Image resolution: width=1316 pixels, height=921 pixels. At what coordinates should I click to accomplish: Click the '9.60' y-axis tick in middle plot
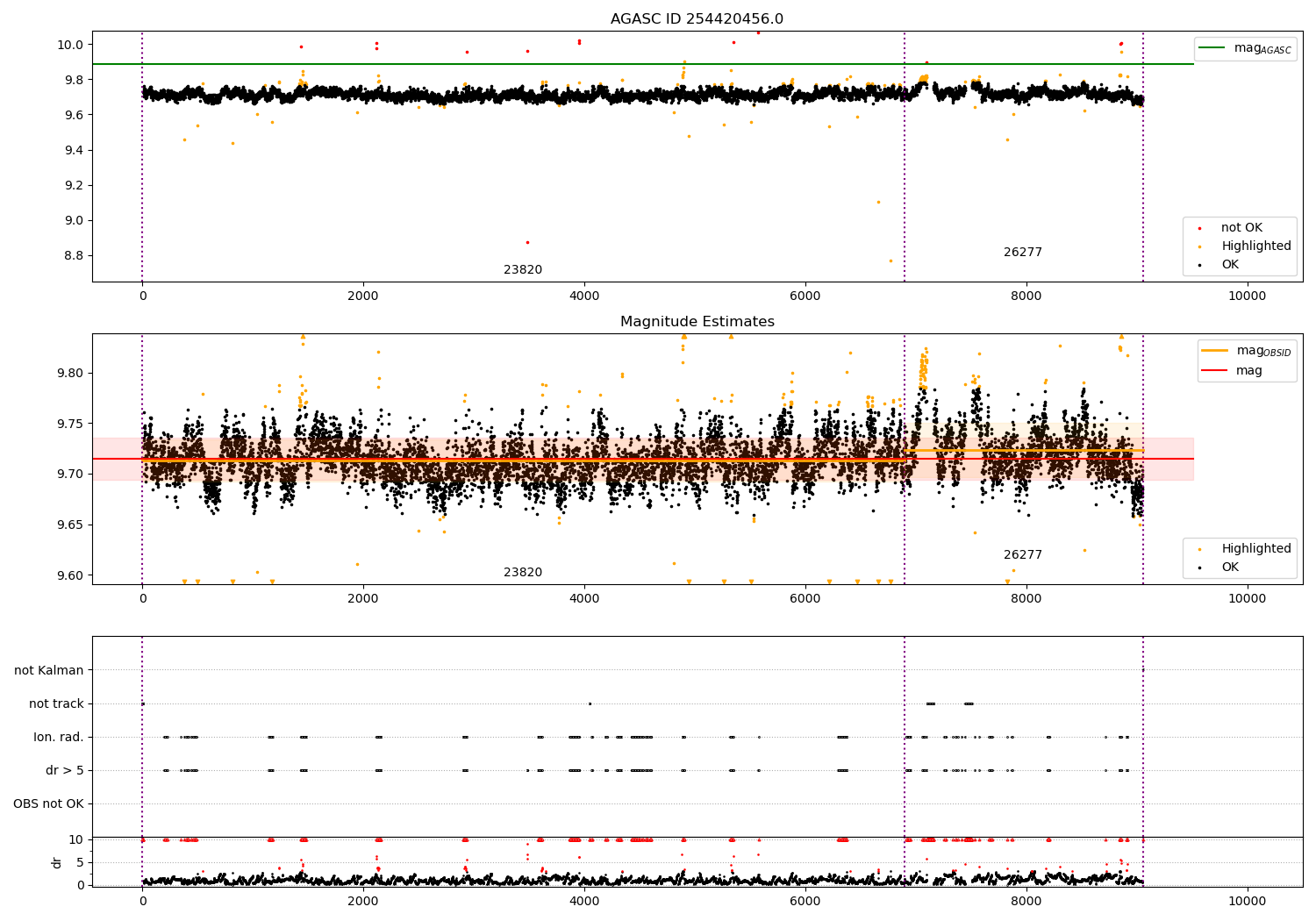click(68, 575)
